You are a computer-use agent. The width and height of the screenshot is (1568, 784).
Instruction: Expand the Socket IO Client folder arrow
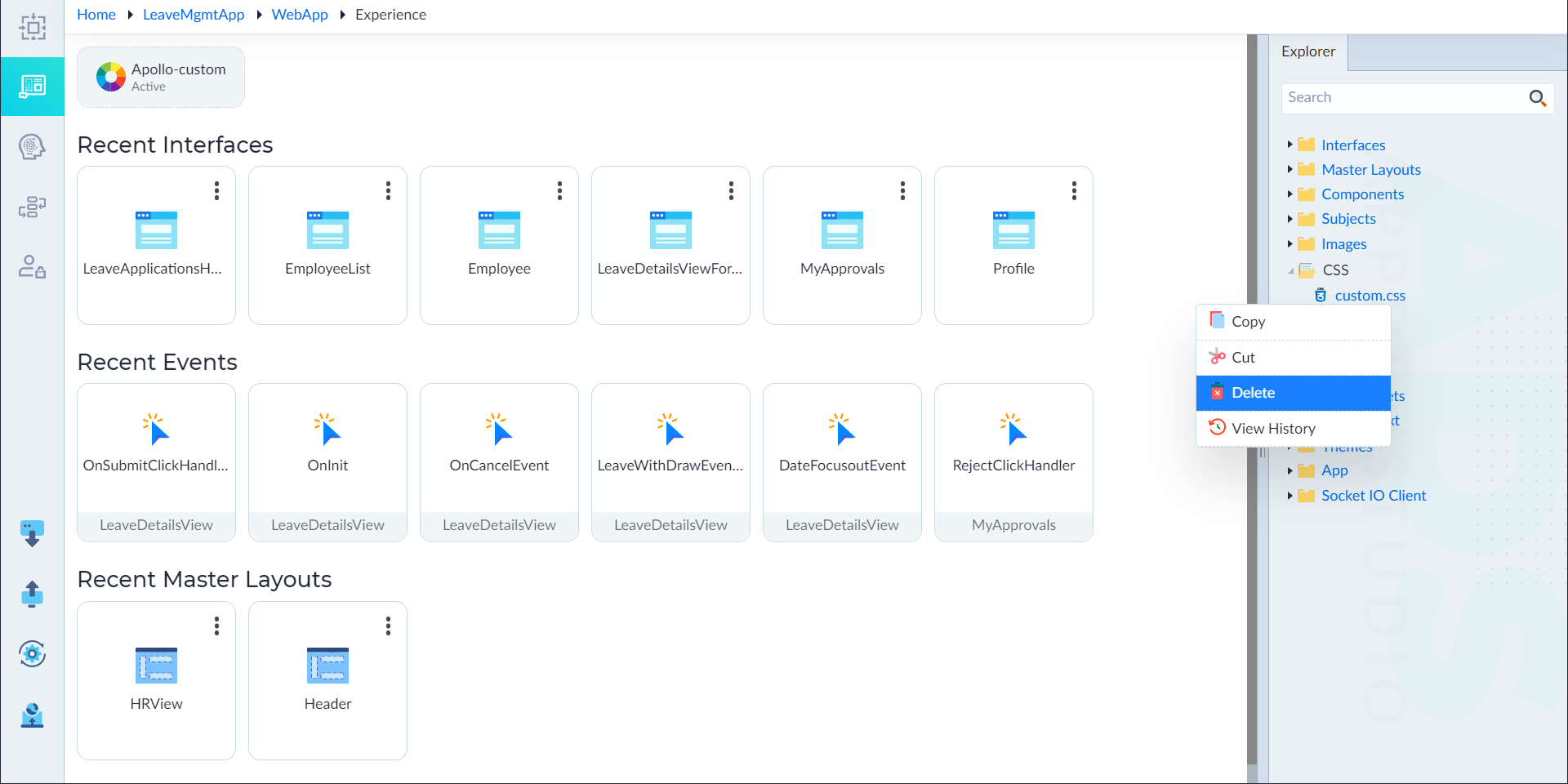tap(1290, 496)
